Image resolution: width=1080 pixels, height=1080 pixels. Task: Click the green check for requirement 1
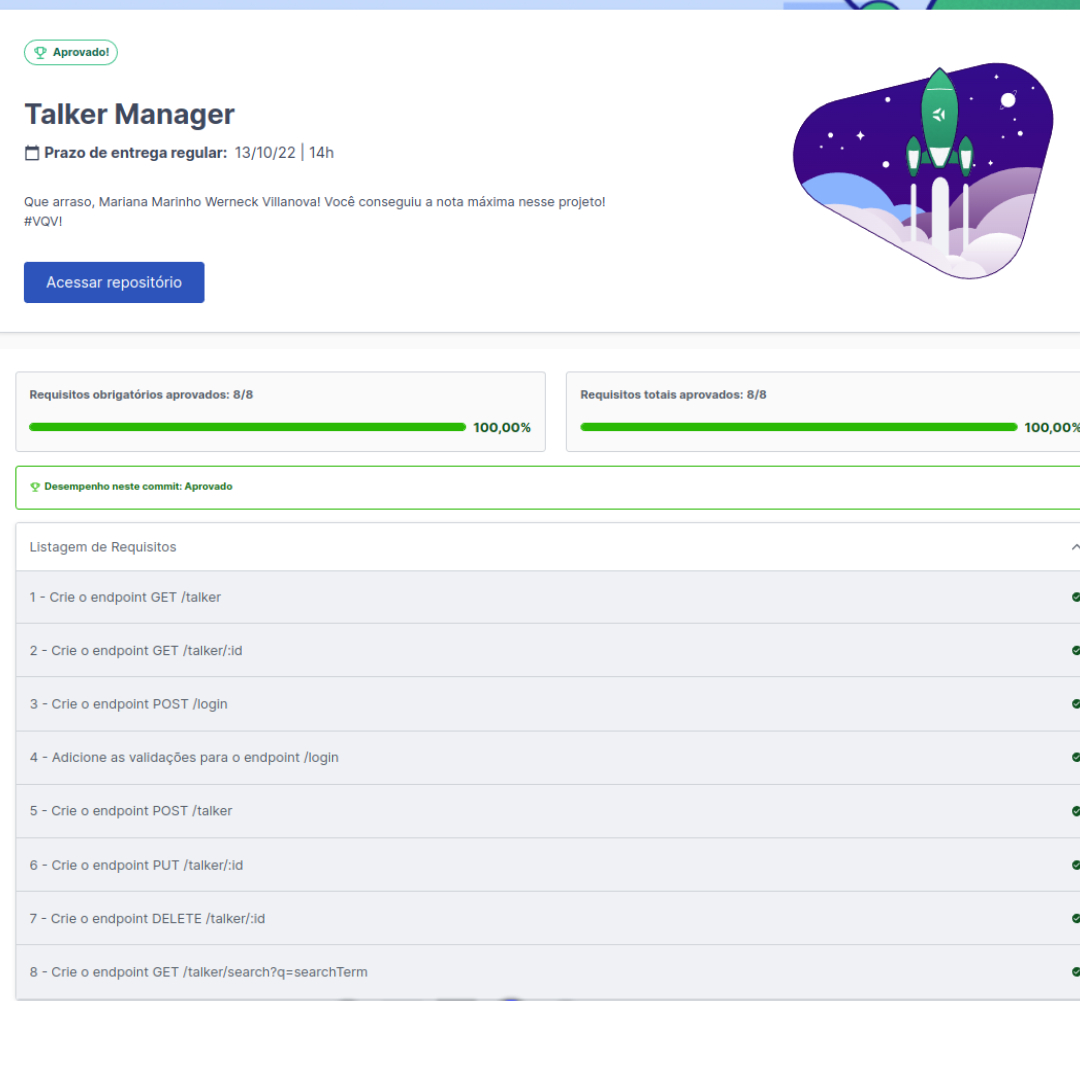click(x=1076, y=597)
